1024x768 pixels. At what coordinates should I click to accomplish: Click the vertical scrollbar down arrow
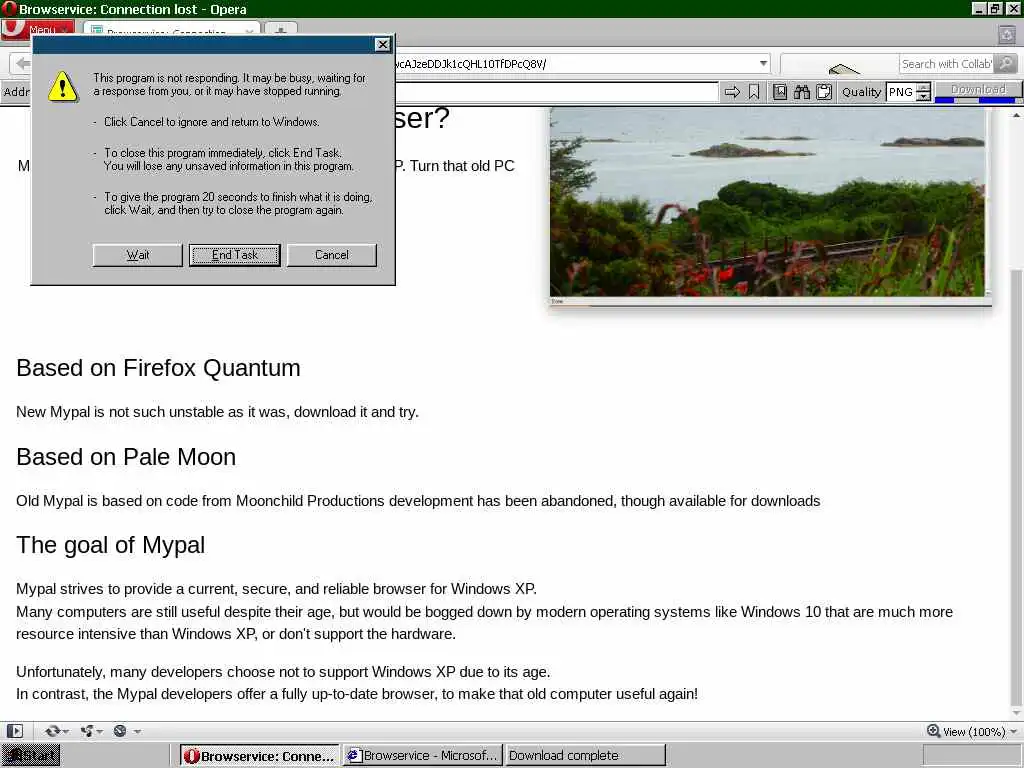(x=1016, y=712)
